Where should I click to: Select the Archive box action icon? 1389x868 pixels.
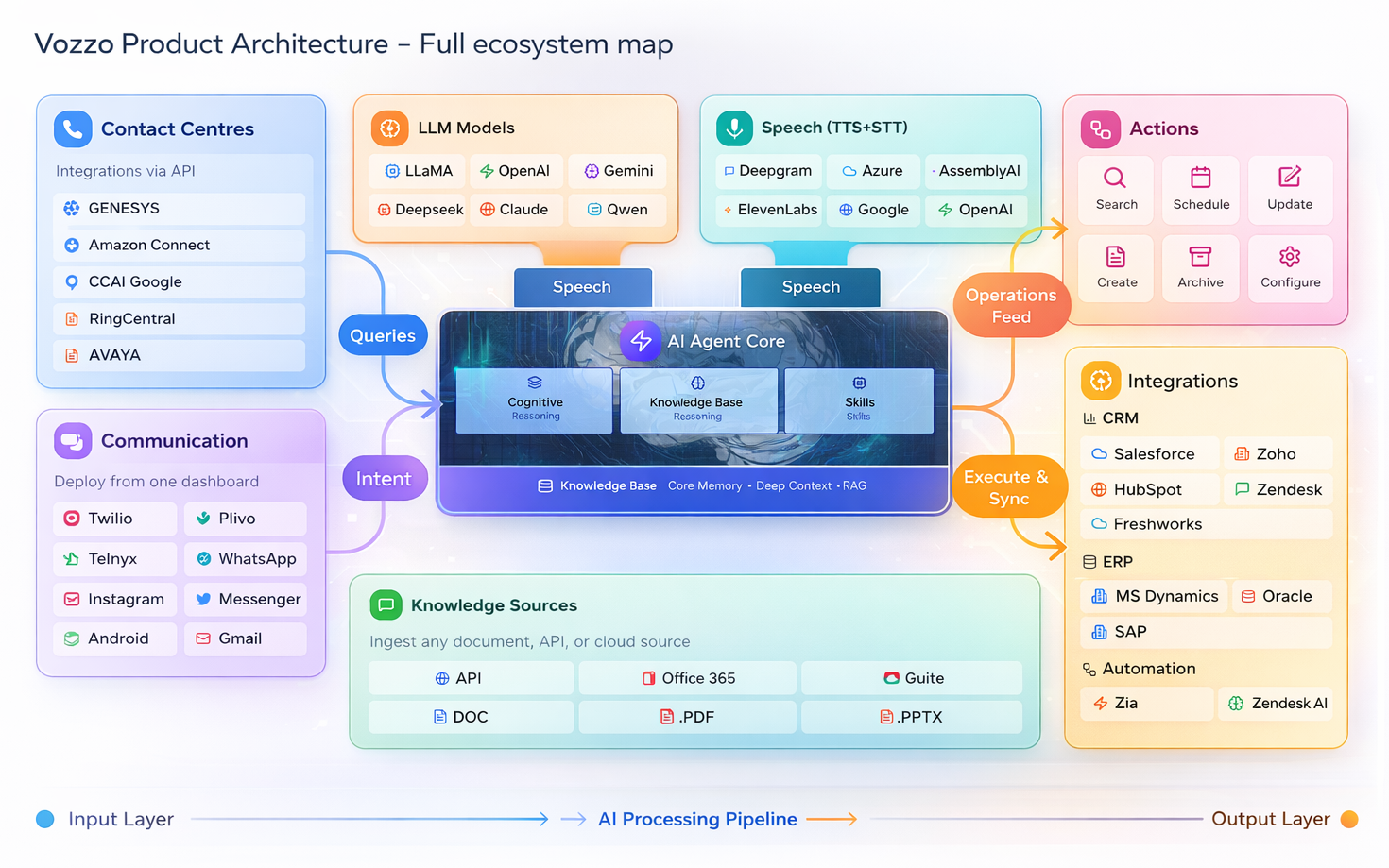click(1200, 257)
